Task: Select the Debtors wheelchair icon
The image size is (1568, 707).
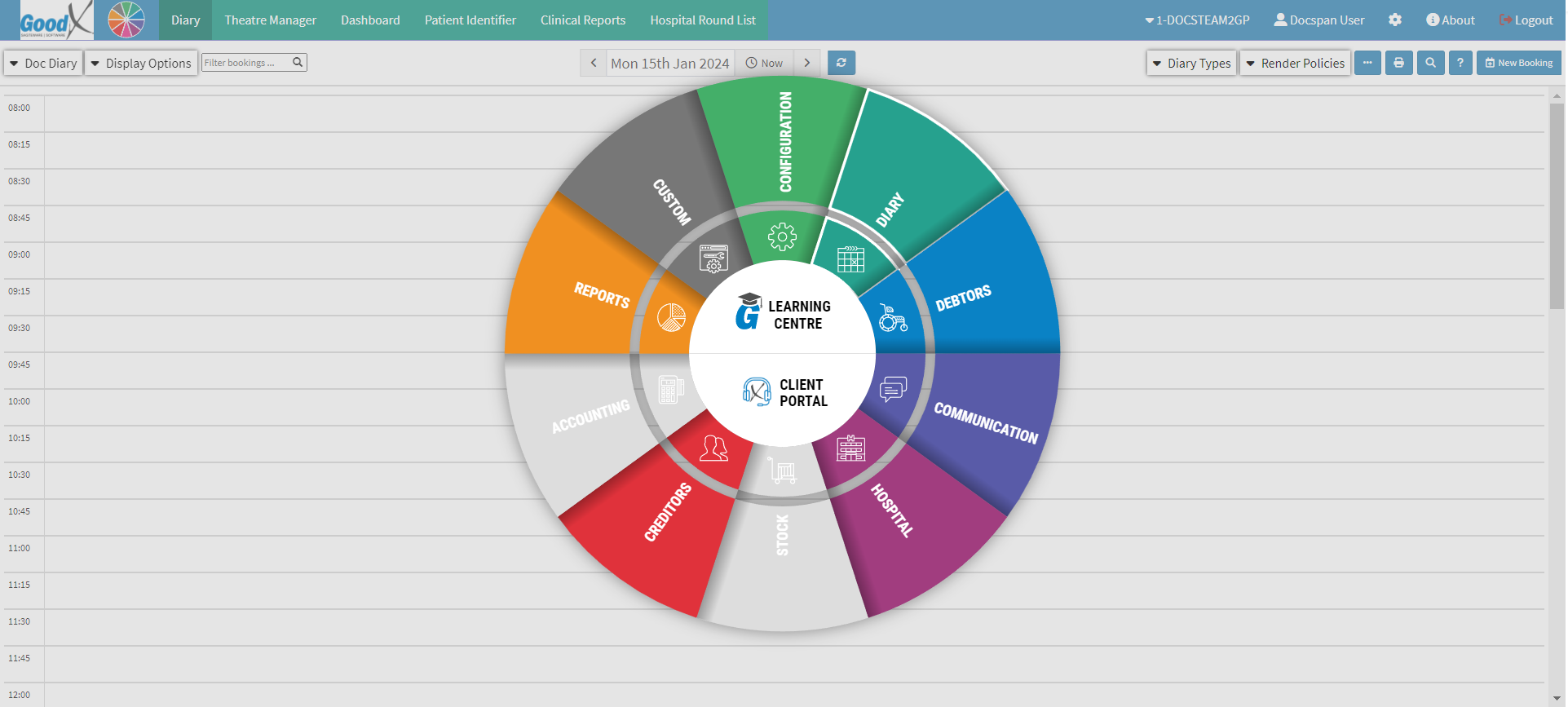Action: pos(893,318)
